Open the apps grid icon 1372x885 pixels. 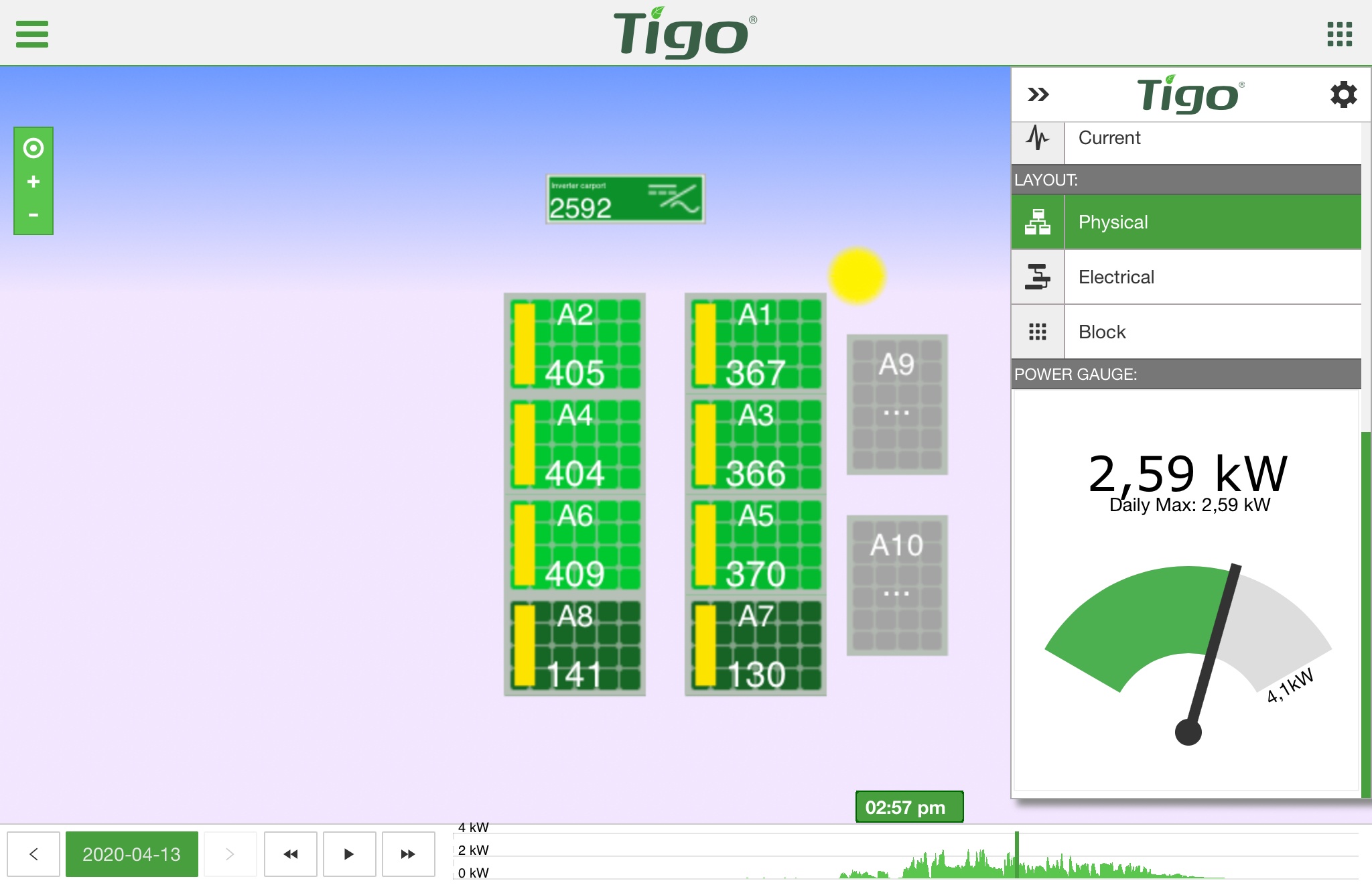[x=1339, y=33]
